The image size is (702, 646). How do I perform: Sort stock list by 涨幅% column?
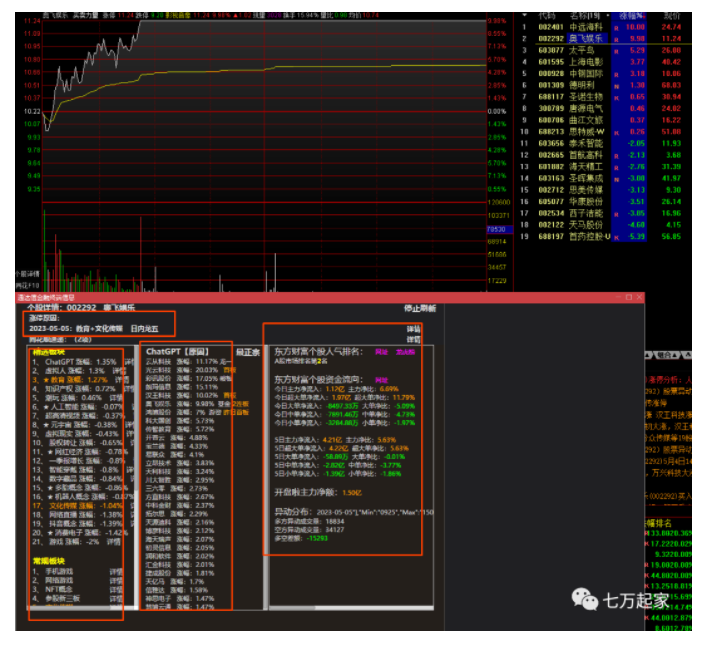point(631,16)
